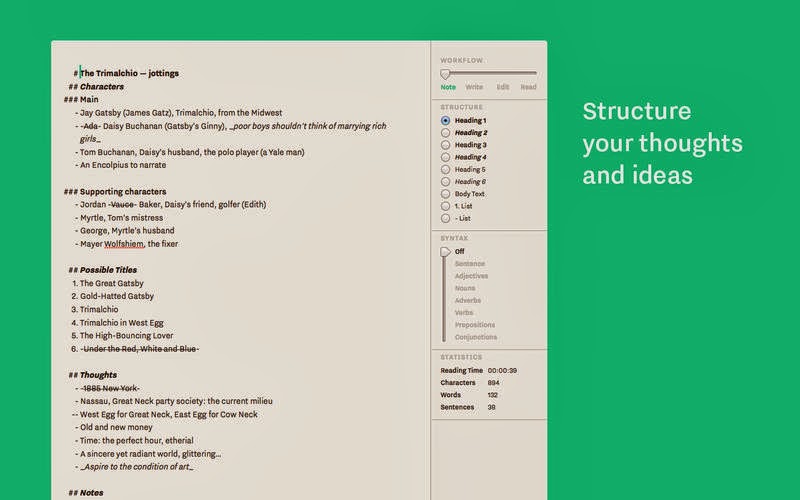Click the Reading Time statistic value

coord(502,370)
